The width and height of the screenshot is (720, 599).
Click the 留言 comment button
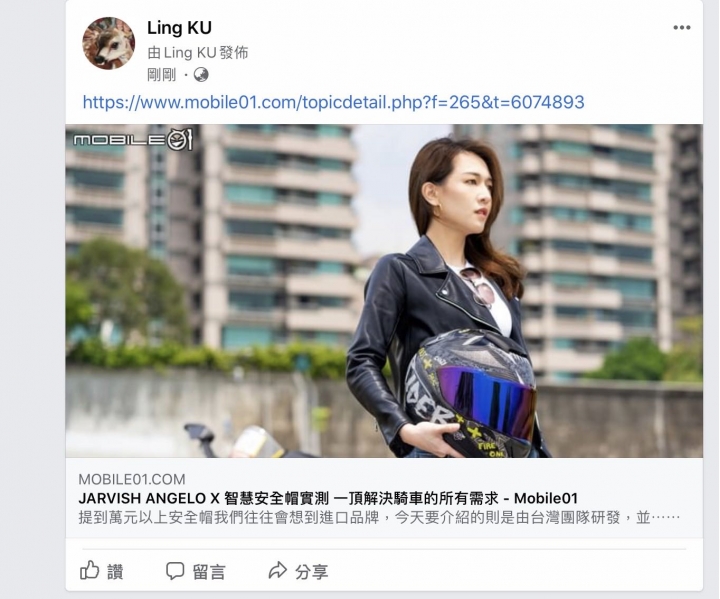tap(196, 571)
